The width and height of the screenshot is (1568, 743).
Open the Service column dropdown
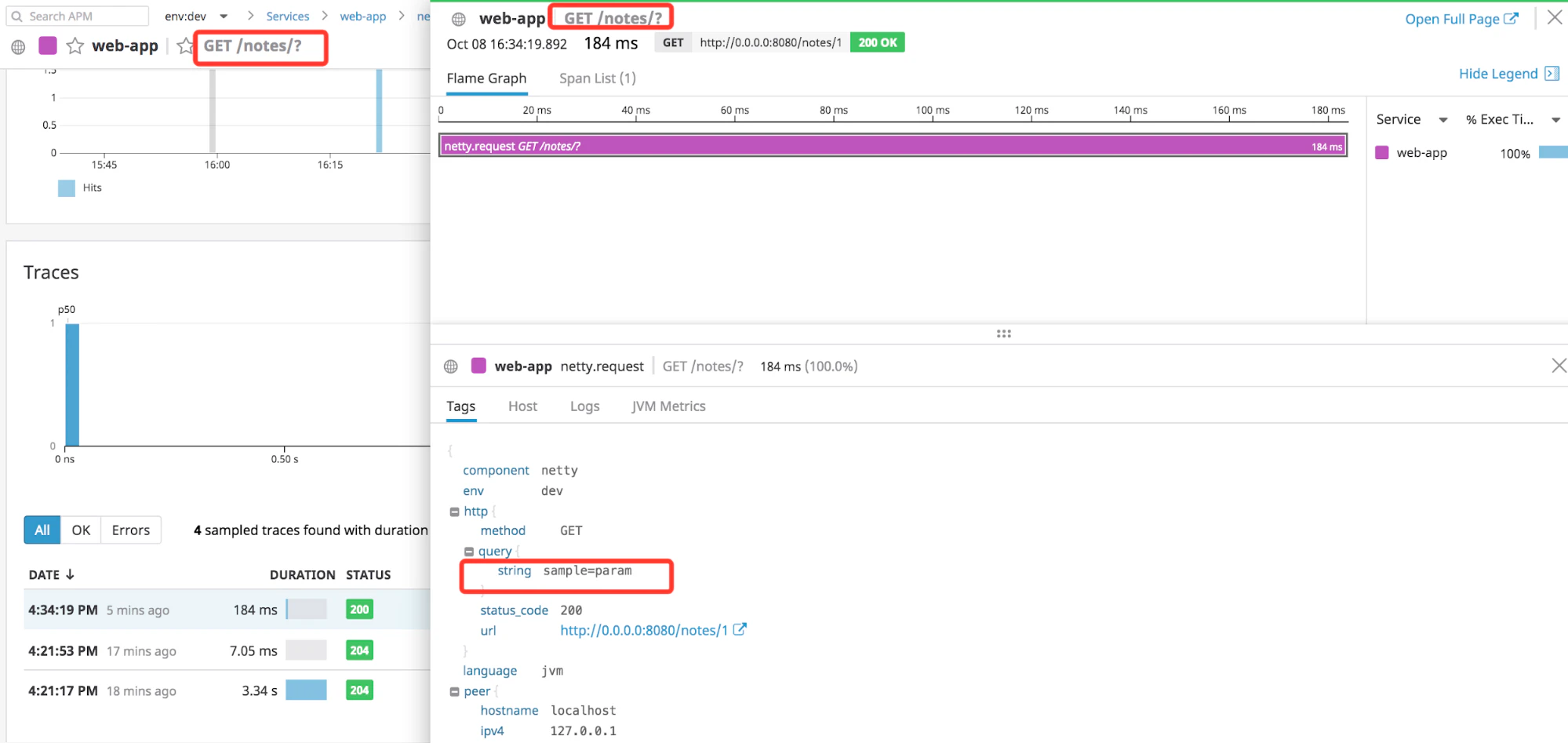[1443, 119]
